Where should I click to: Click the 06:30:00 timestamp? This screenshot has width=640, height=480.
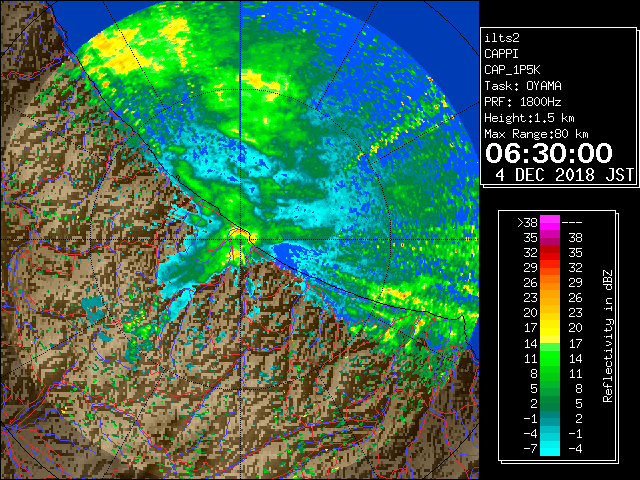549,153
